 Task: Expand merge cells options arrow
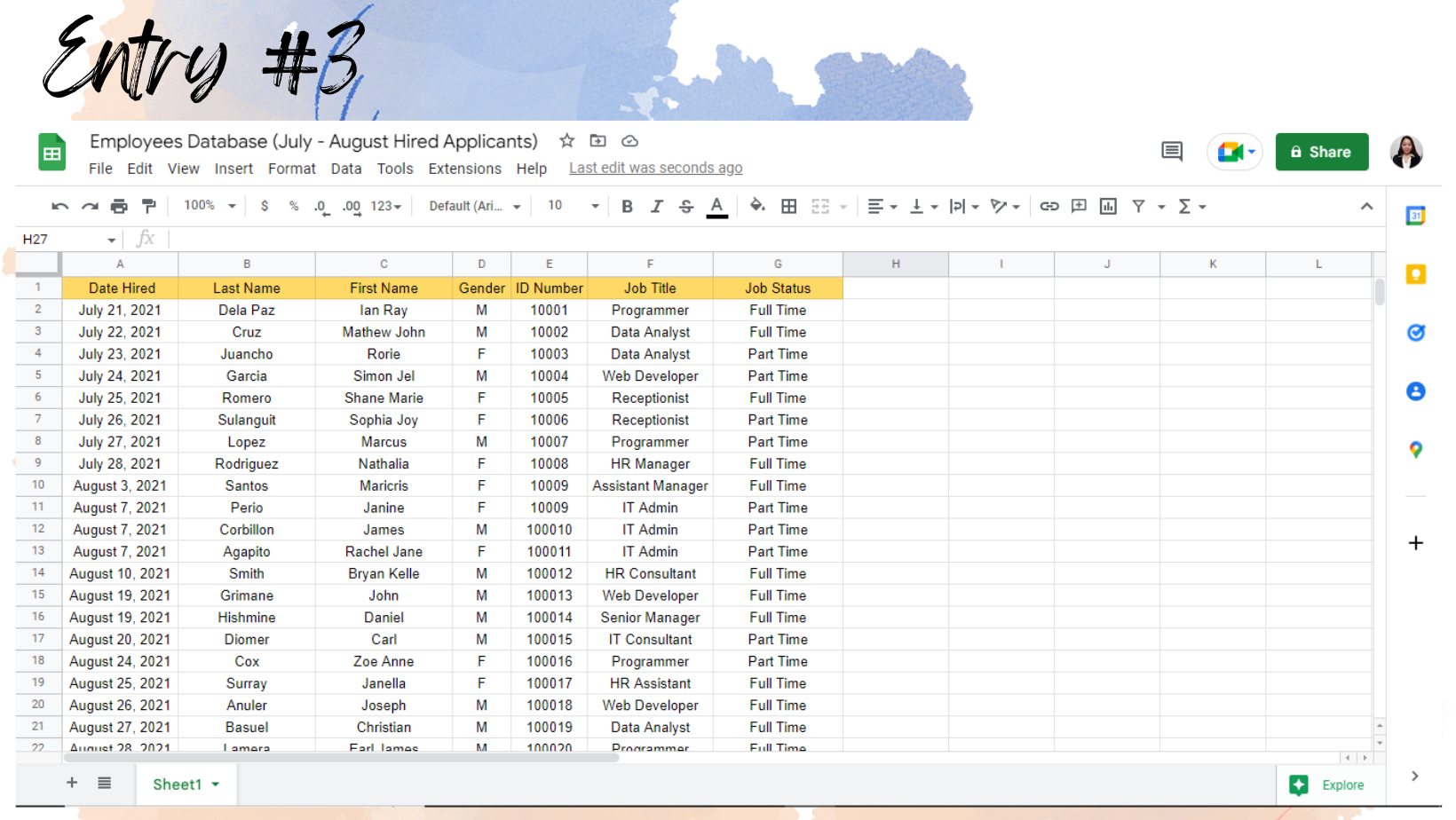coord(843,207)
